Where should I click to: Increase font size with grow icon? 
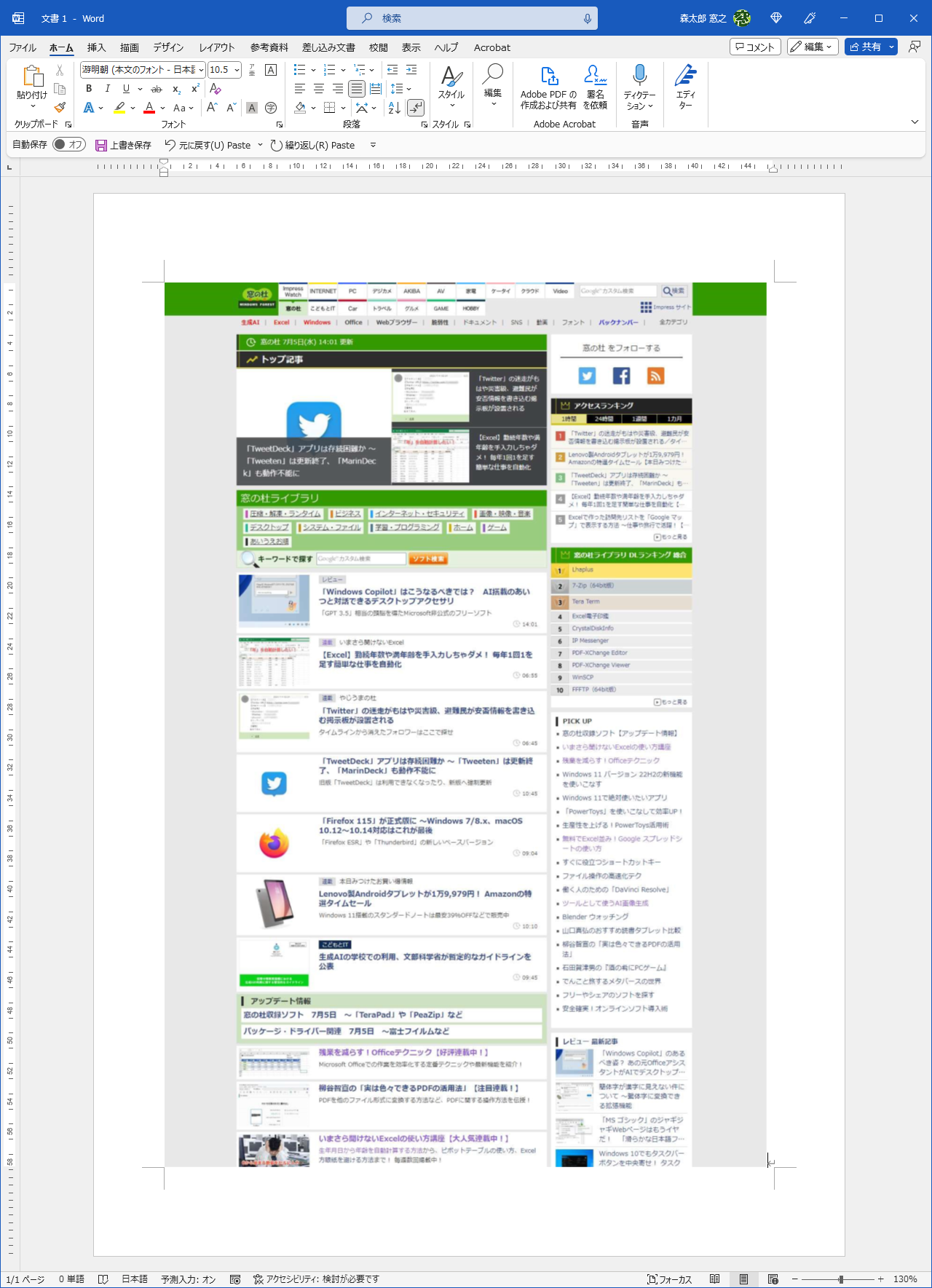(212, 108)
